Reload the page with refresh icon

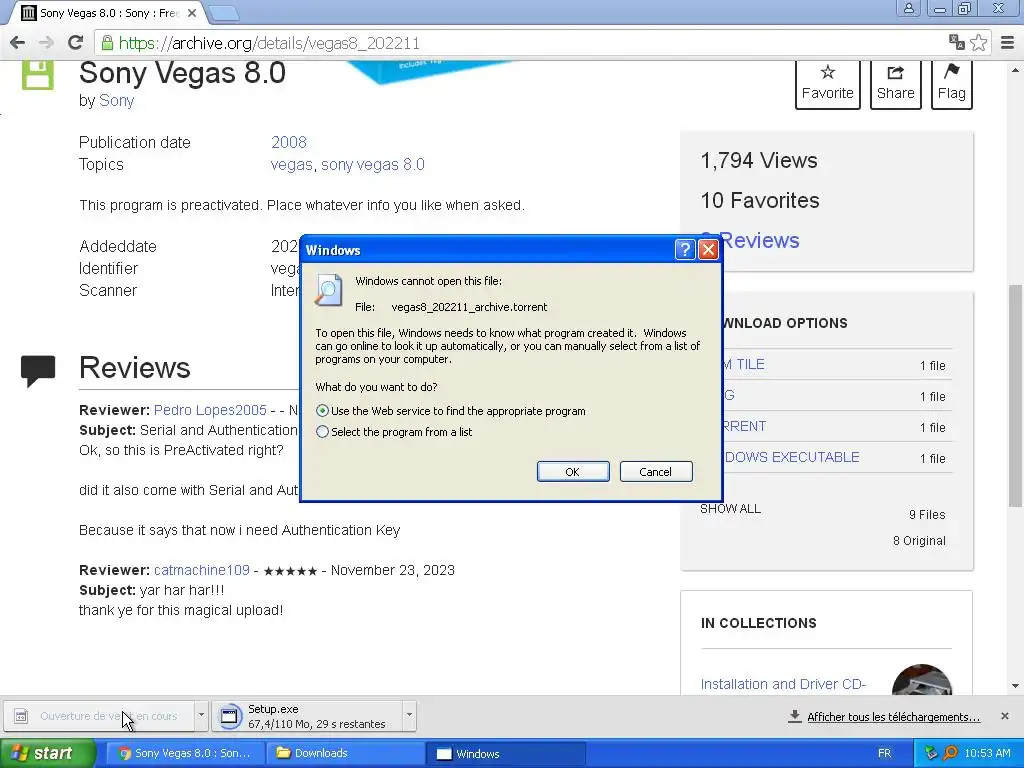tap(76, 43)
